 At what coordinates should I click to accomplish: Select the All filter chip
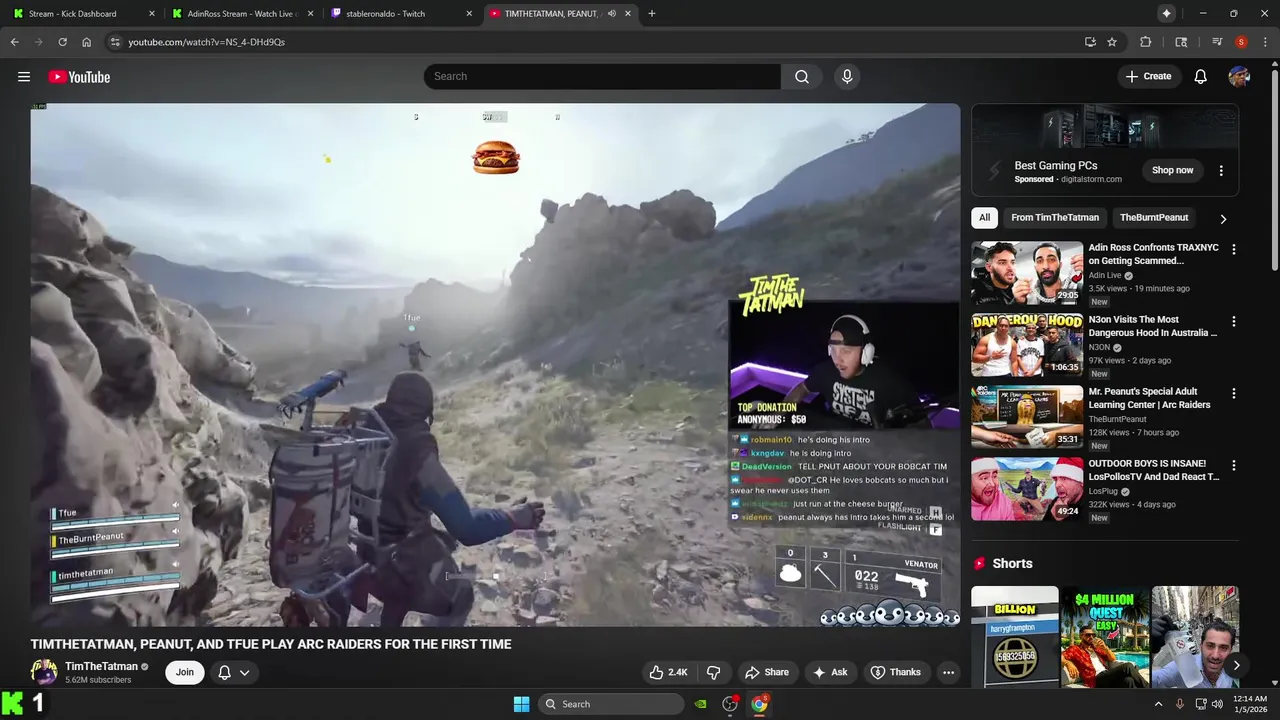coord(985,218)
